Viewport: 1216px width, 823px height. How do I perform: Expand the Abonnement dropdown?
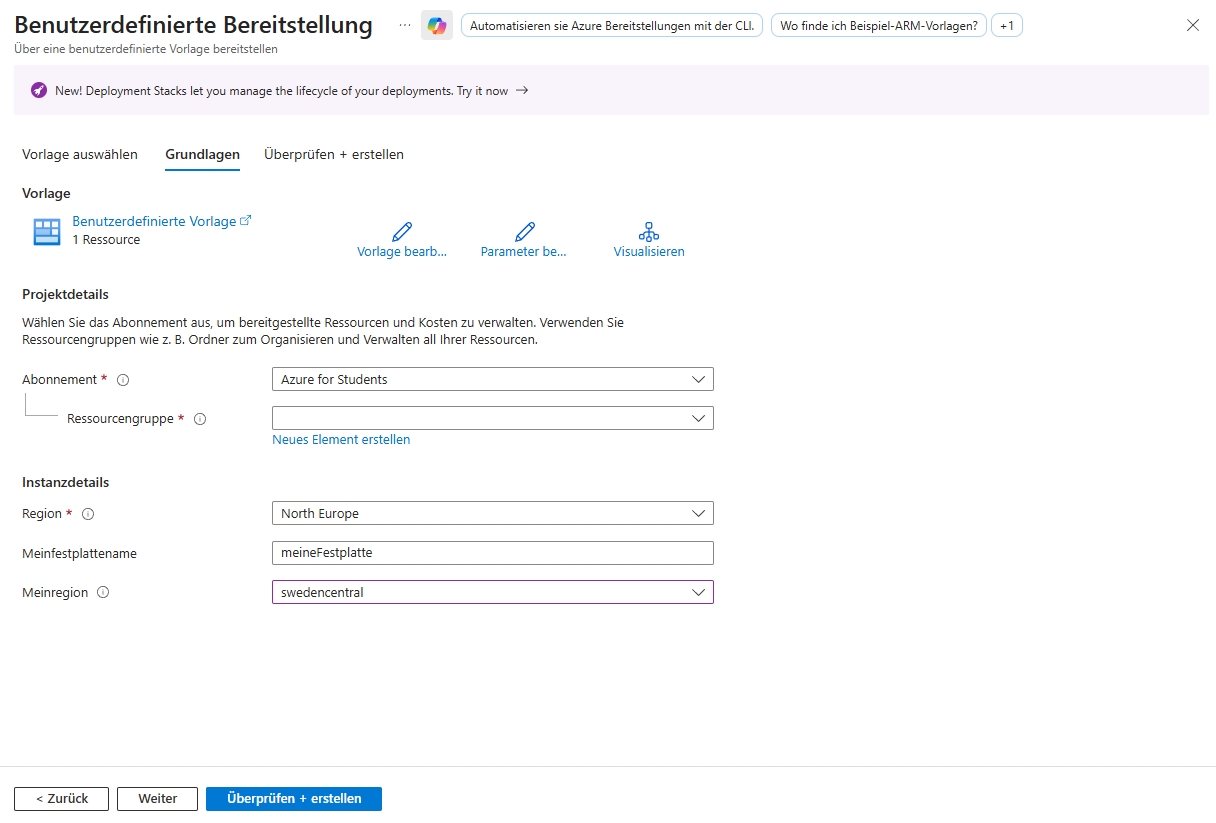492,380
